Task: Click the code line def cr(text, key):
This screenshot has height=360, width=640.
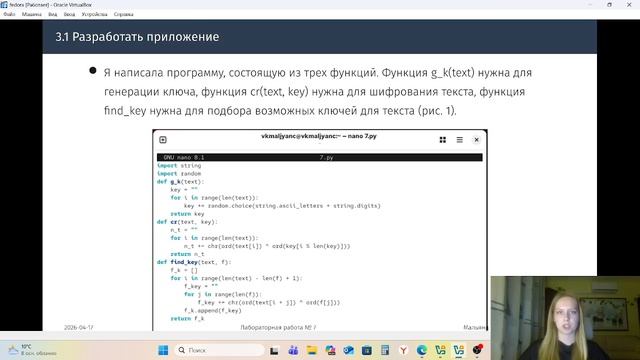Action: pyautogui.click(x=187, y=222)
